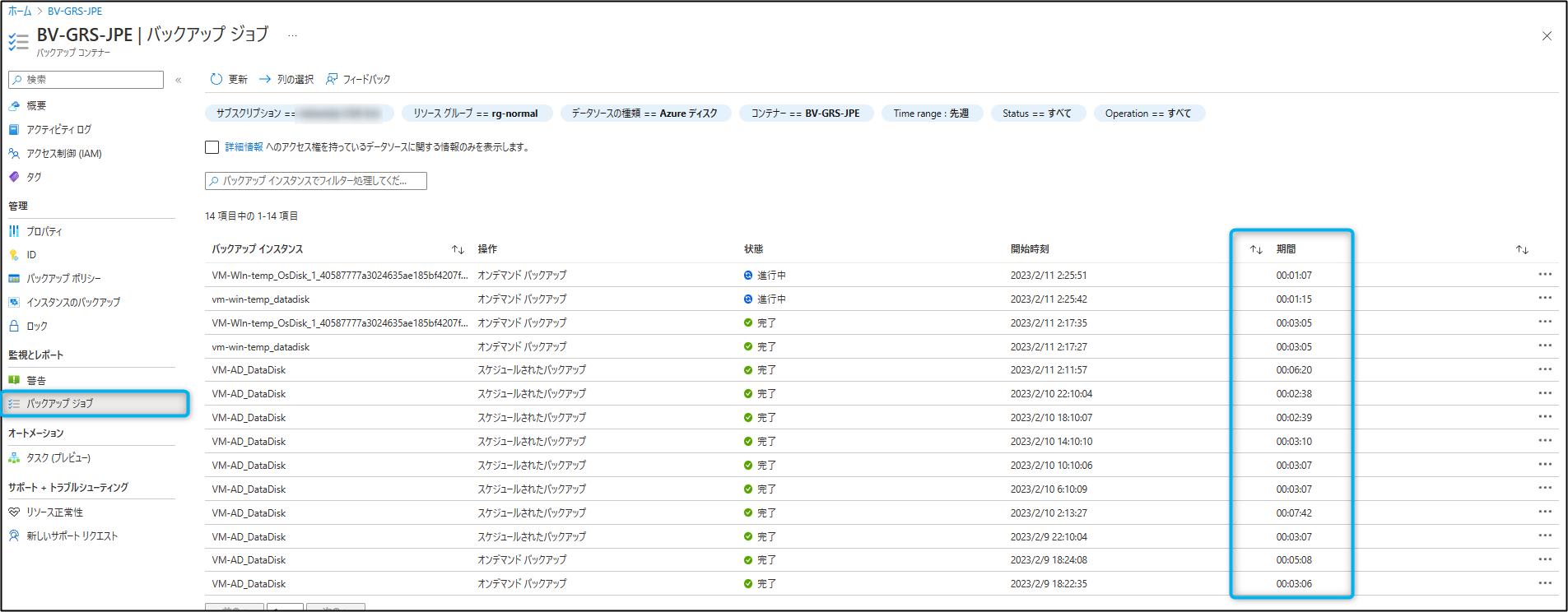The image size is (1568, 612).
Task: Open the 詳細情報 link
Action: [x=244, y=147]
